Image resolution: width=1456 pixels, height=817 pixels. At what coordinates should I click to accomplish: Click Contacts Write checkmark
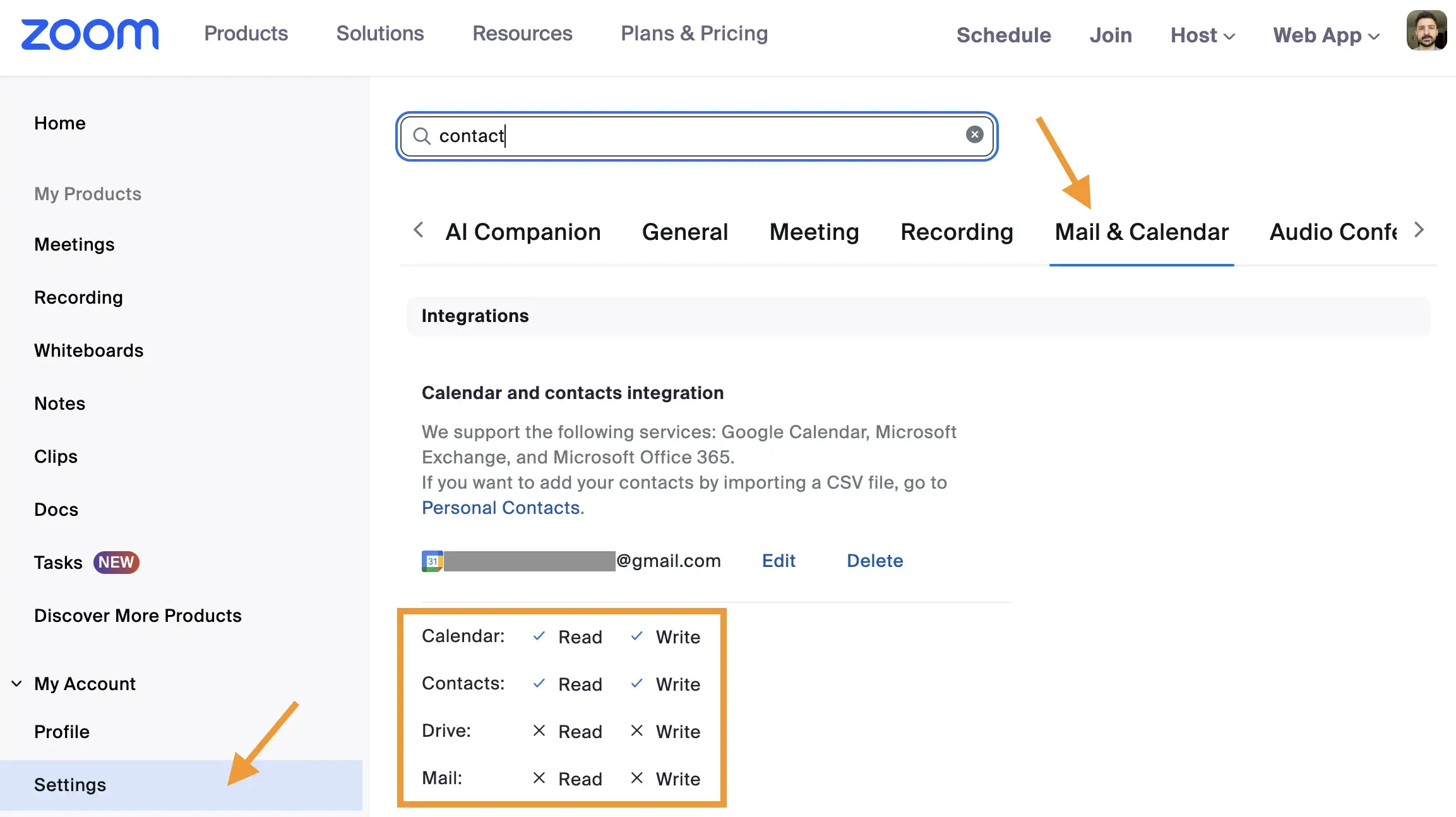[636, 683]
